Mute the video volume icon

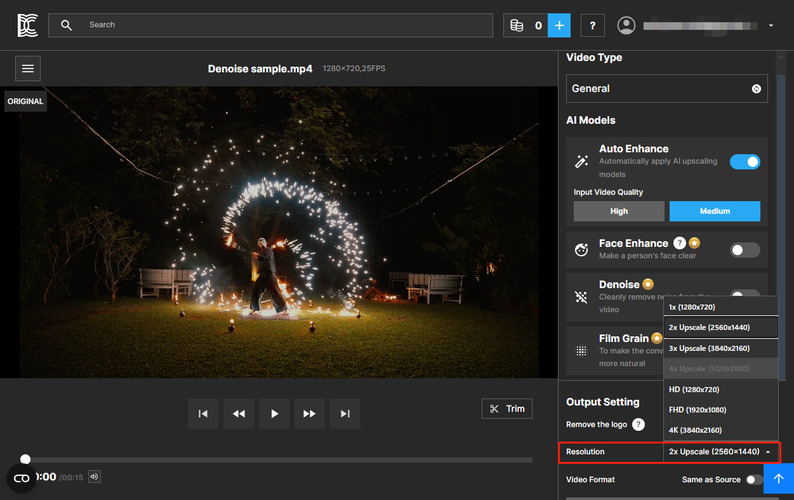tap(94, 477)
